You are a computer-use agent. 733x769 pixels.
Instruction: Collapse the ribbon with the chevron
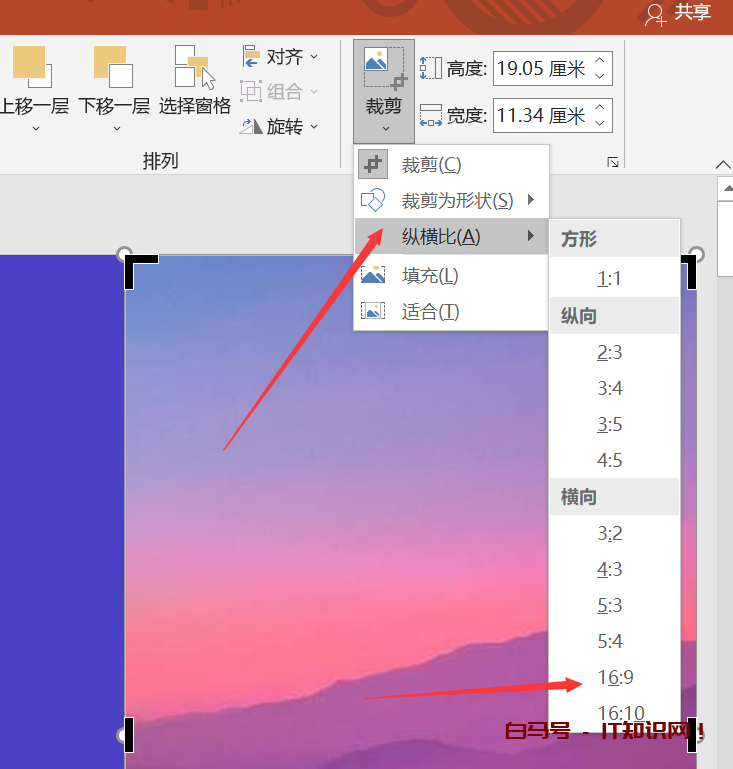[723, 165]
